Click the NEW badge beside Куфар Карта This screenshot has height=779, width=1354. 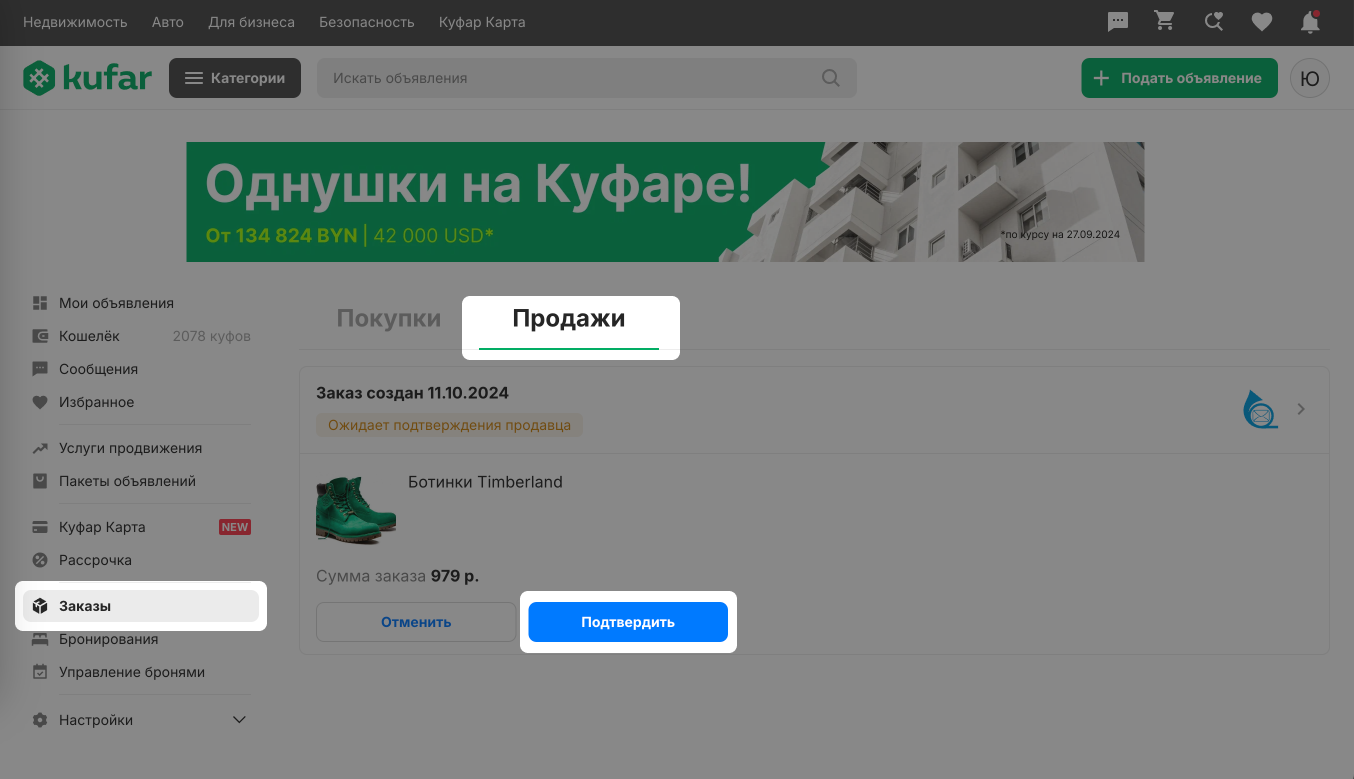(x=235, y=527)
